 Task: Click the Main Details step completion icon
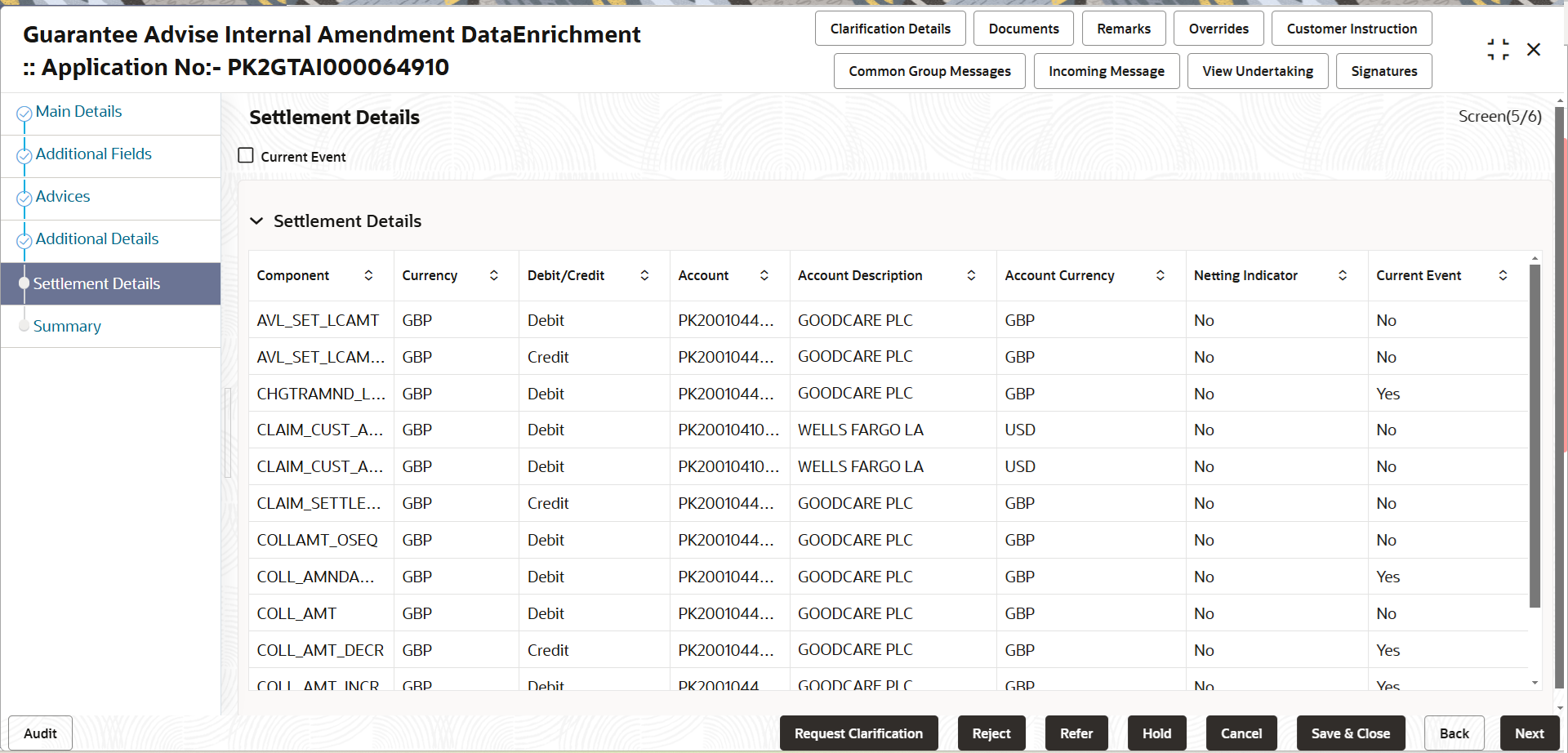pos(24,111)
